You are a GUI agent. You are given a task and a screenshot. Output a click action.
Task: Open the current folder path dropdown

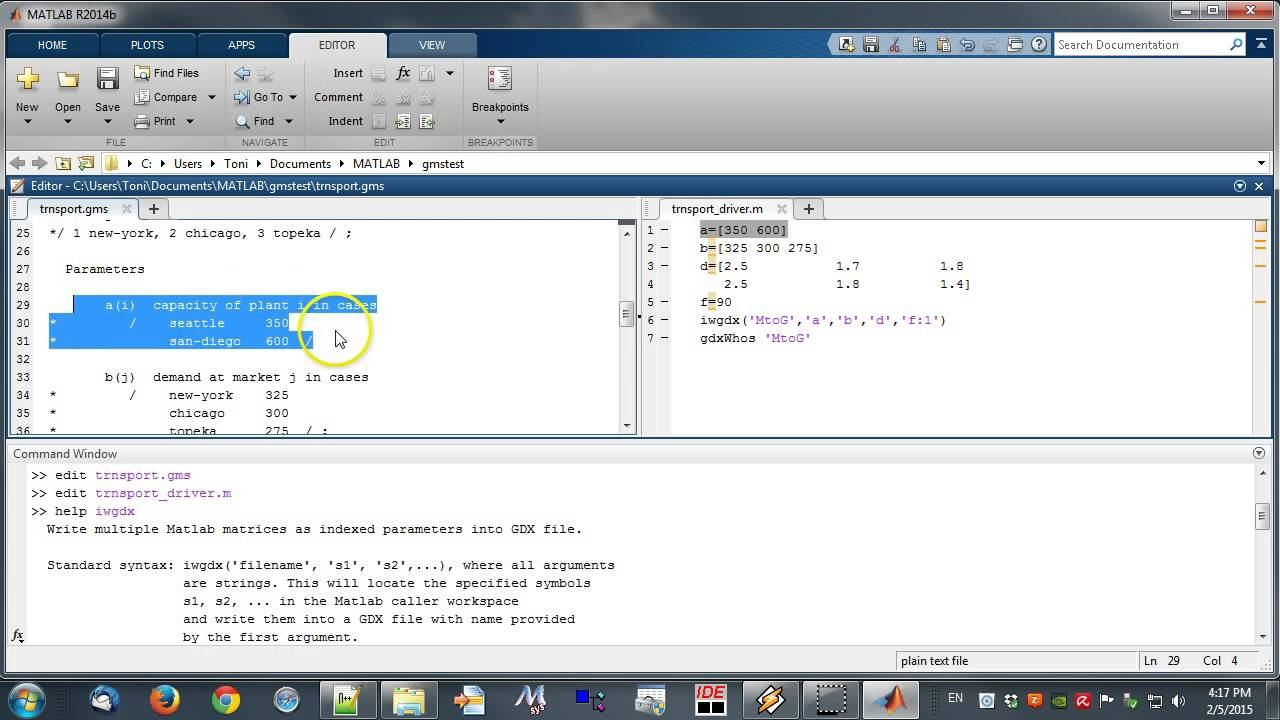pos(1261,163)
